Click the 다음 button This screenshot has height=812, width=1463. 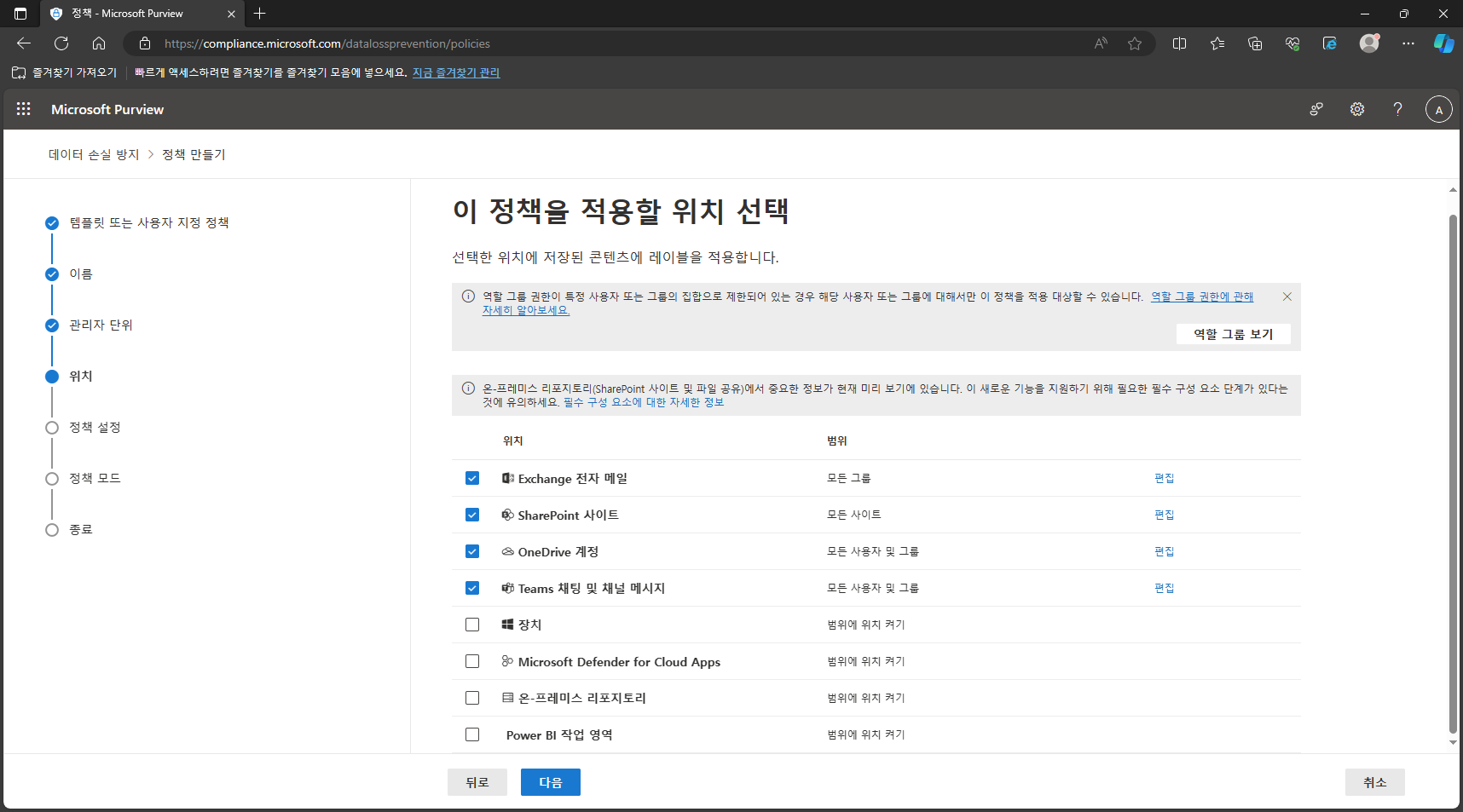pyautogui.click(x=551, y=782)
